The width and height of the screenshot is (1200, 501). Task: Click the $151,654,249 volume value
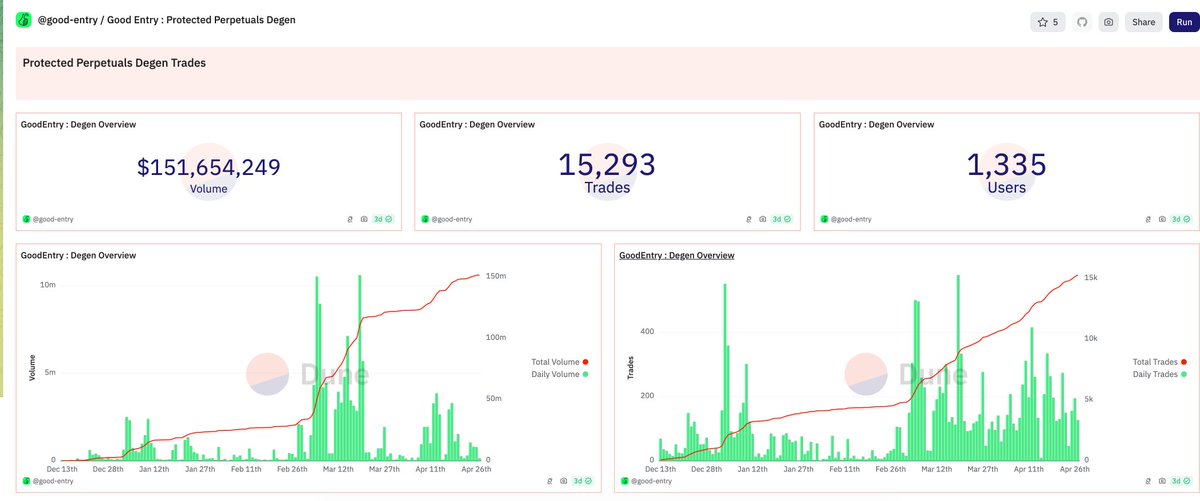tap(209, 167)
